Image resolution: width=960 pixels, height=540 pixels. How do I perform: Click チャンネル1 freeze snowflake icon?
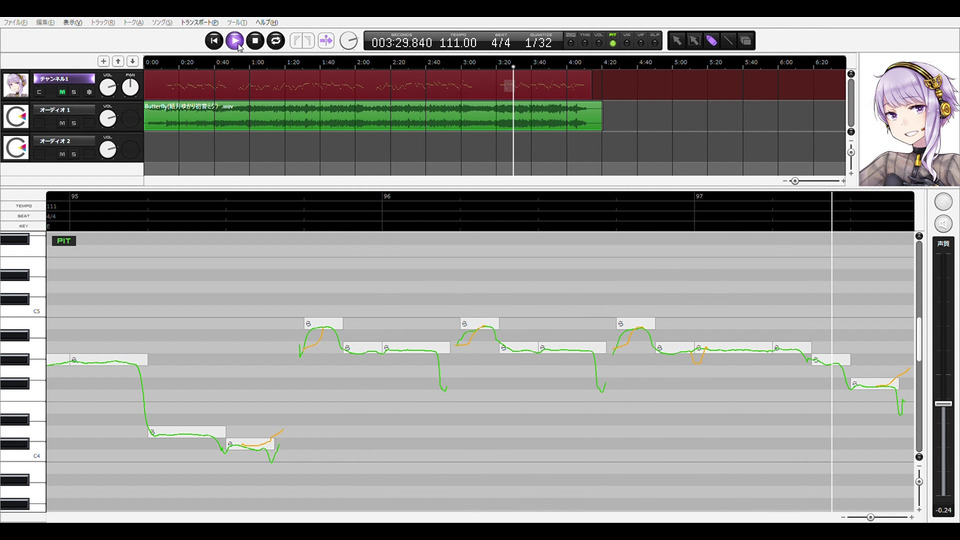coord(89,92)
